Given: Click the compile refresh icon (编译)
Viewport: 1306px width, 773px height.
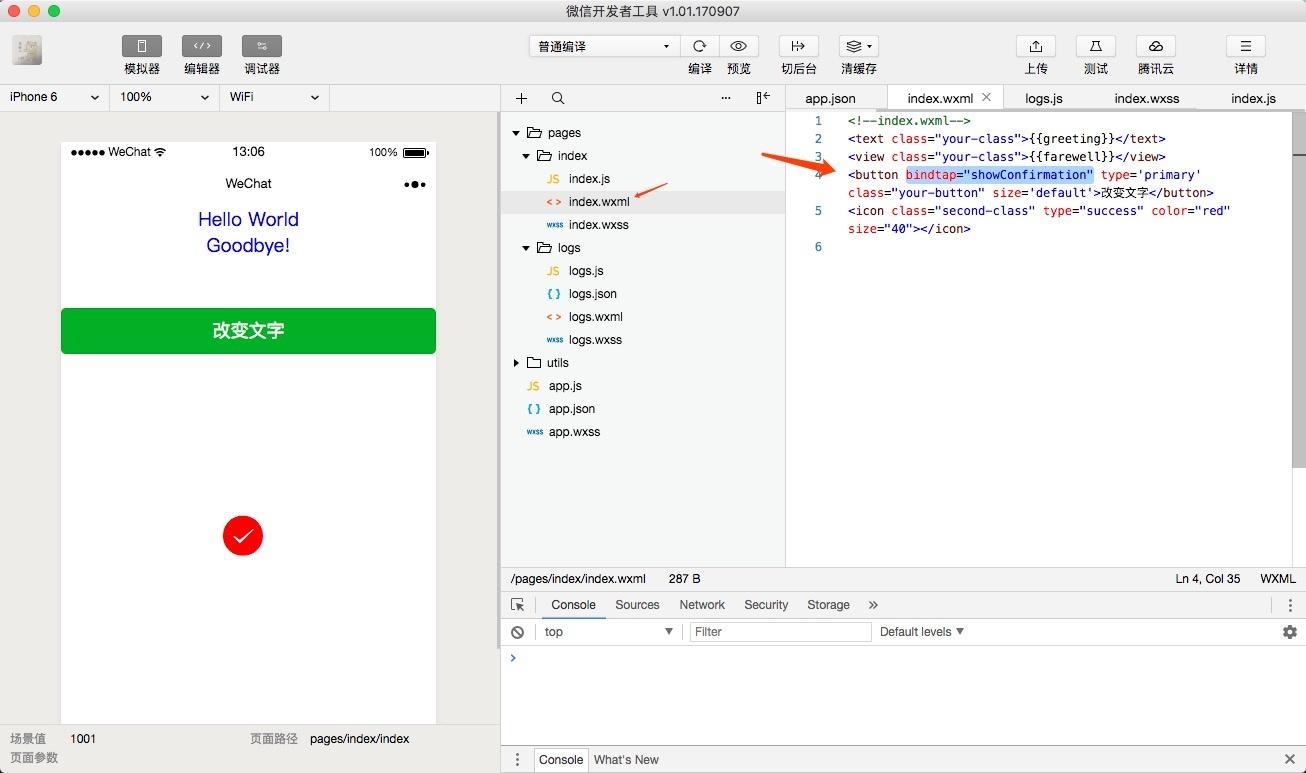Looking at the screenshot, I should [700, 46].
